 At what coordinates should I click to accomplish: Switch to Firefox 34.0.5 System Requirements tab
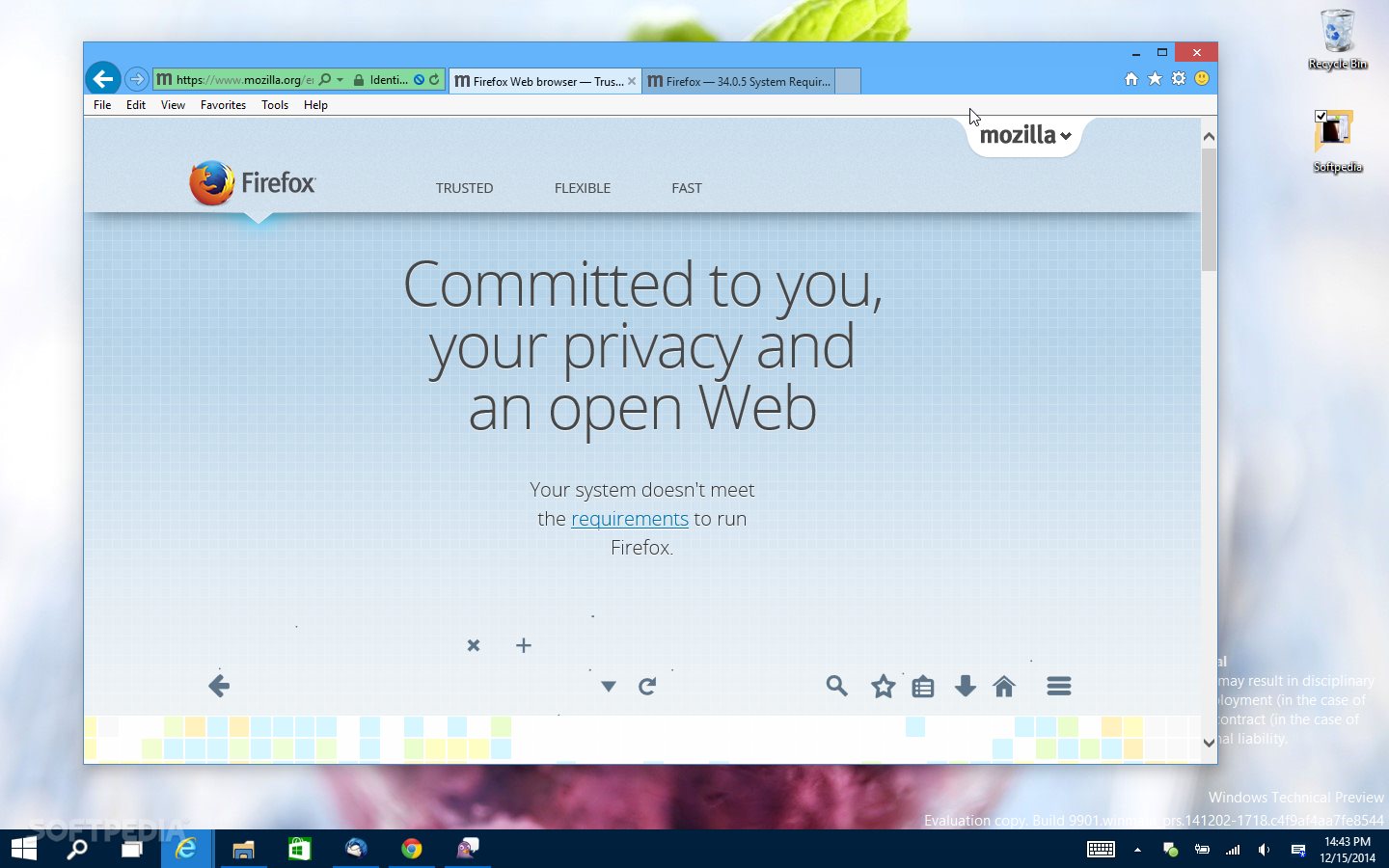tap(738, 81)
